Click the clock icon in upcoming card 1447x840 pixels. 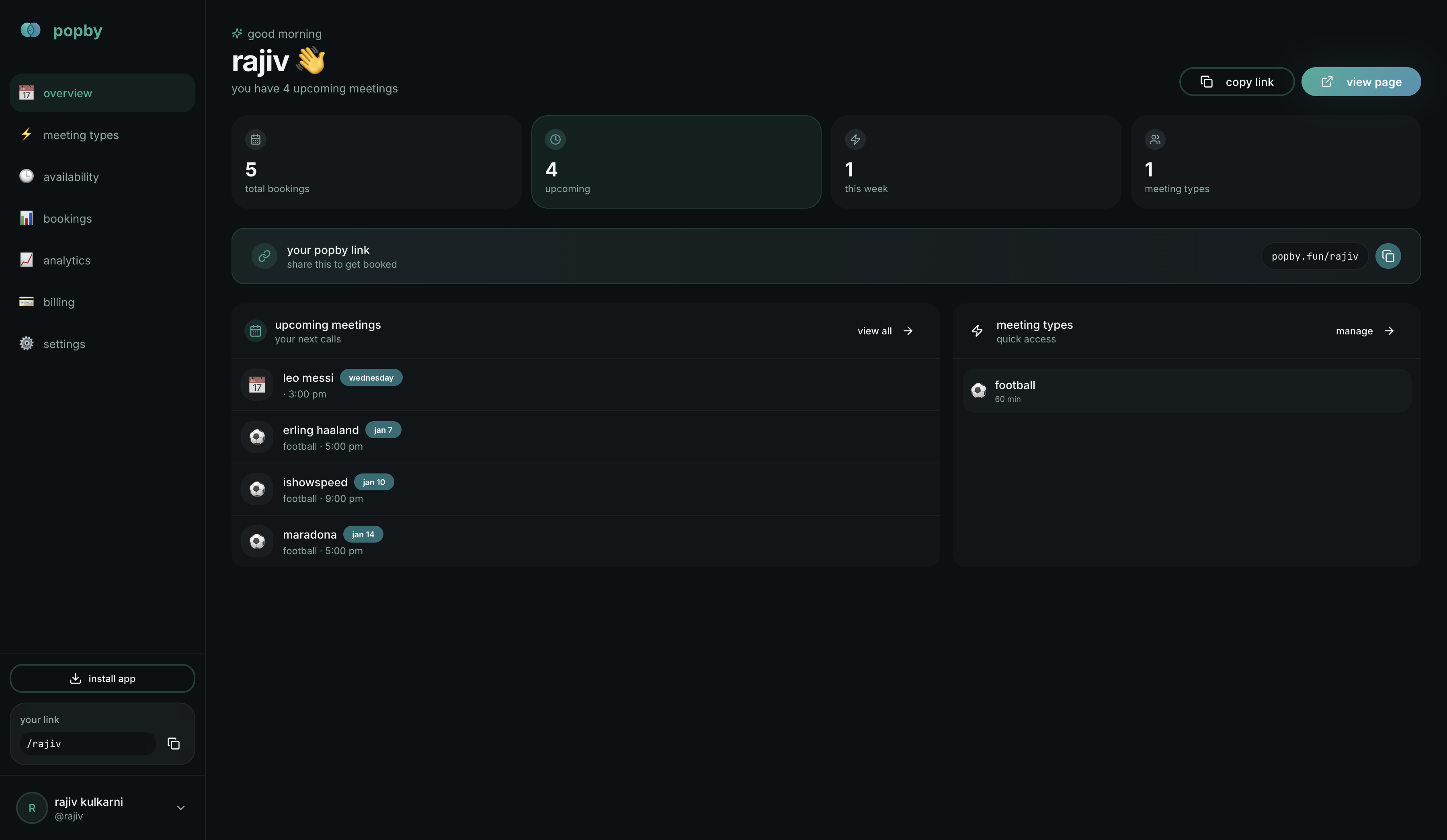click(555, 139)
